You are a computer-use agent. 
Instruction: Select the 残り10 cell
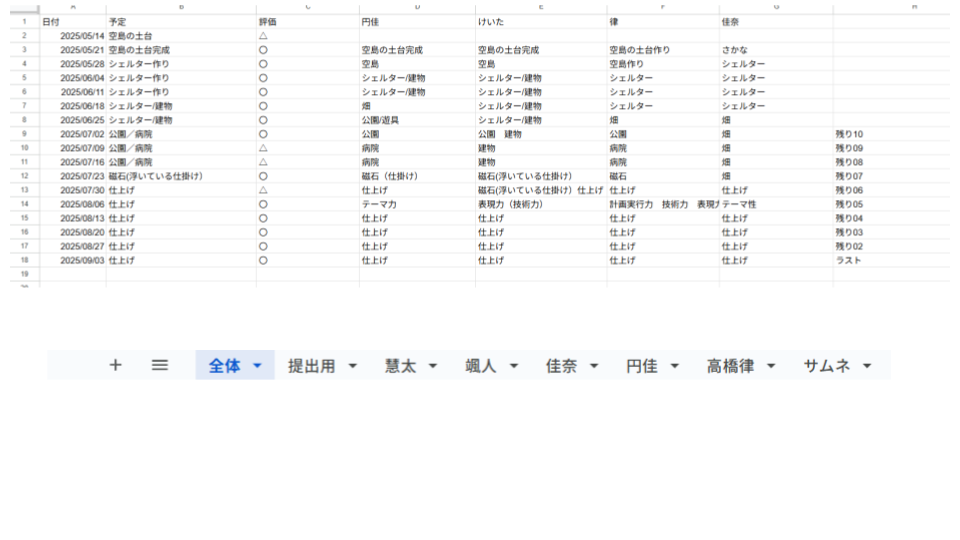click(x=849, y=134)
